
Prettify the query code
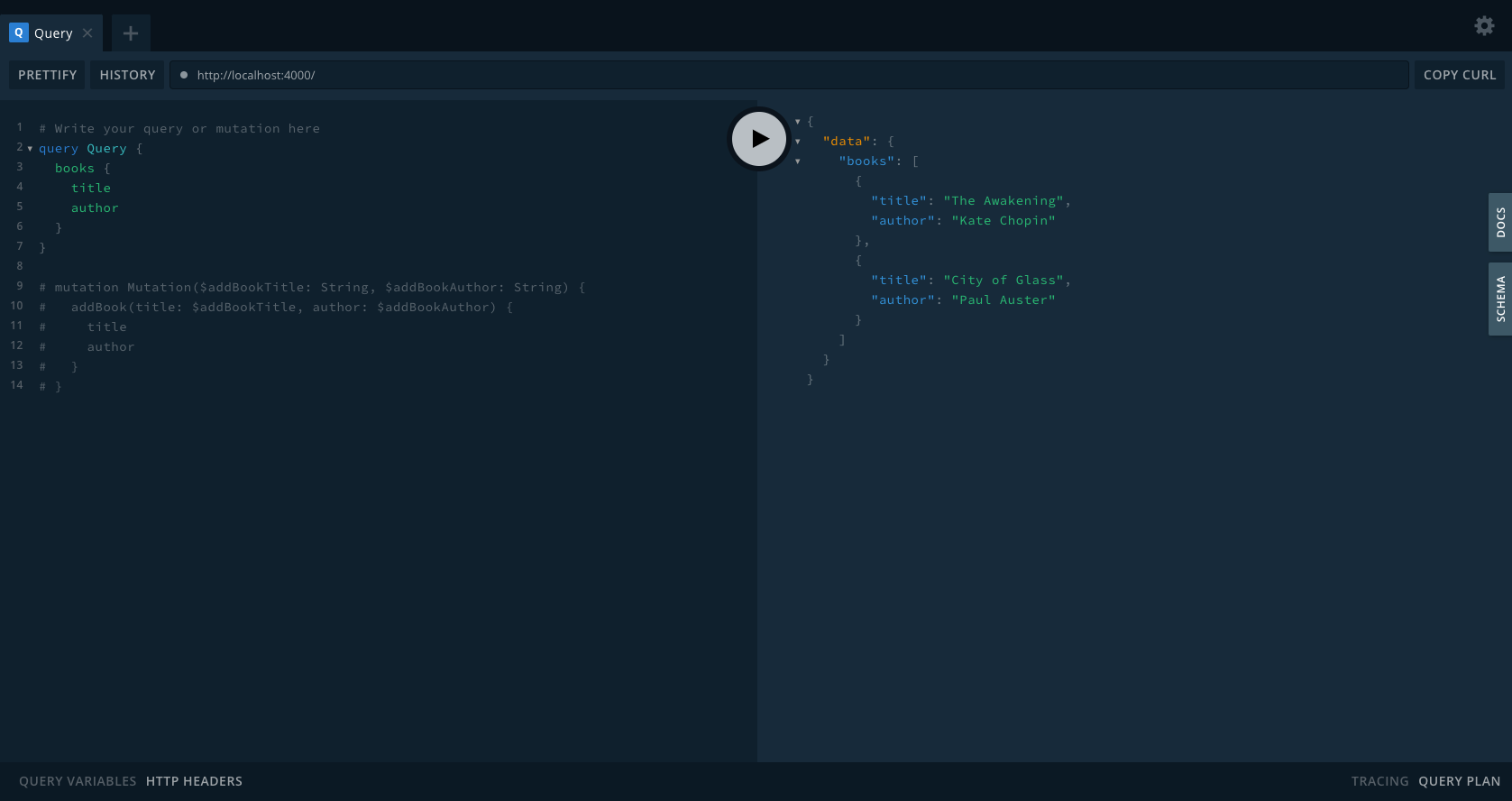tap(47, 75)
